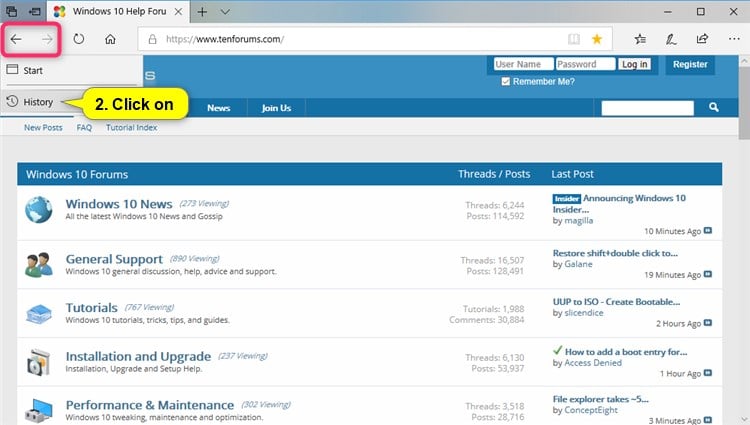
Task: Click the User Name field
Action: (523, 64)
